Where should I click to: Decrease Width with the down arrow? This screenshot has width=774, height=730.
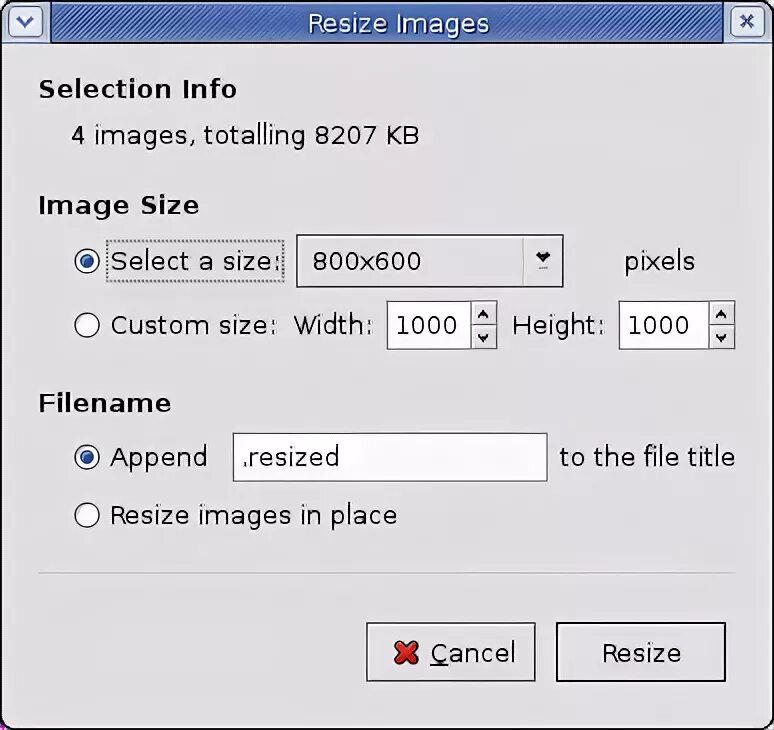point(484,338)
